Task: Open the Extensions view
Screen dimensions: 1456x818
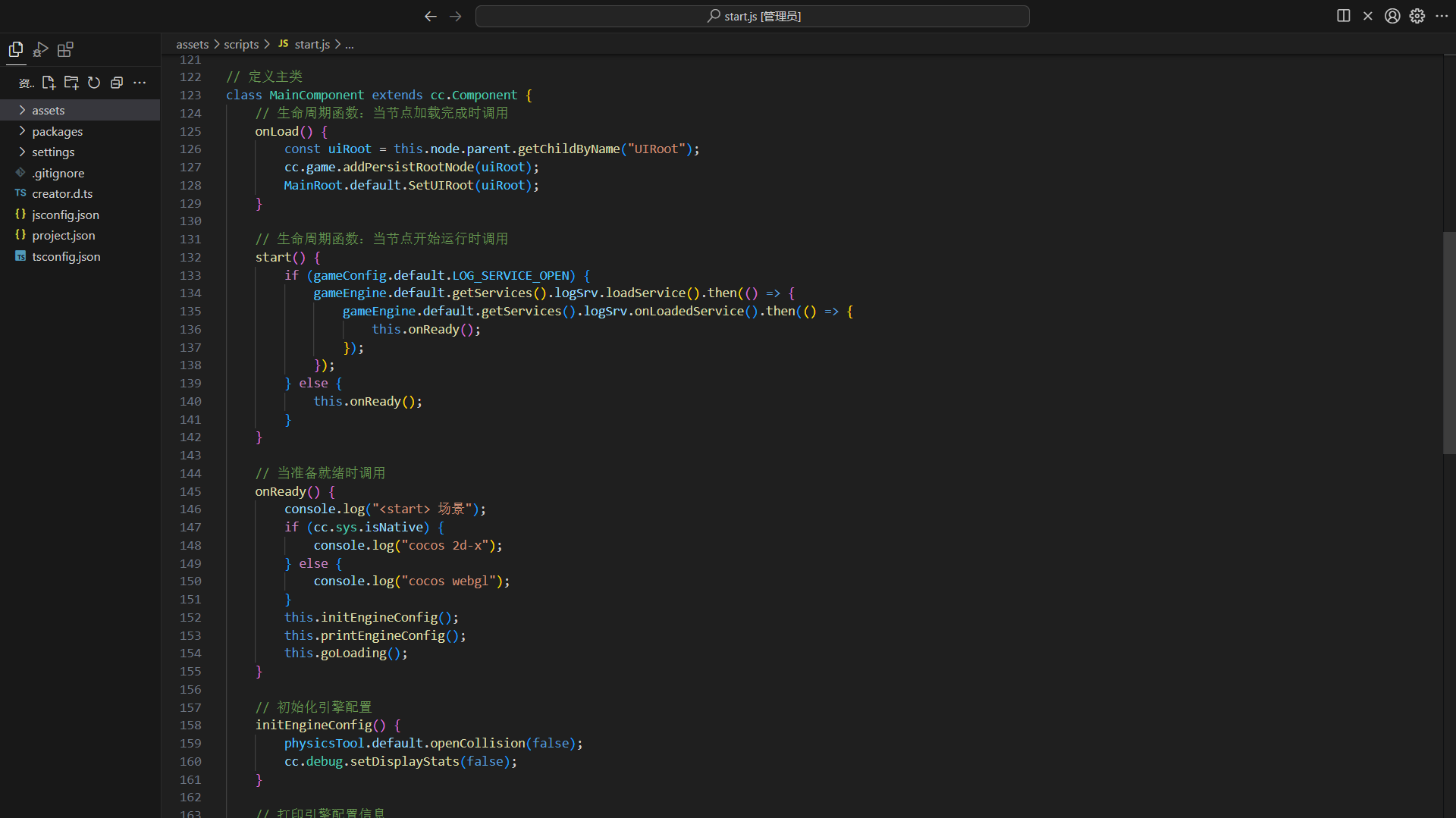Action: pos(66,49)
